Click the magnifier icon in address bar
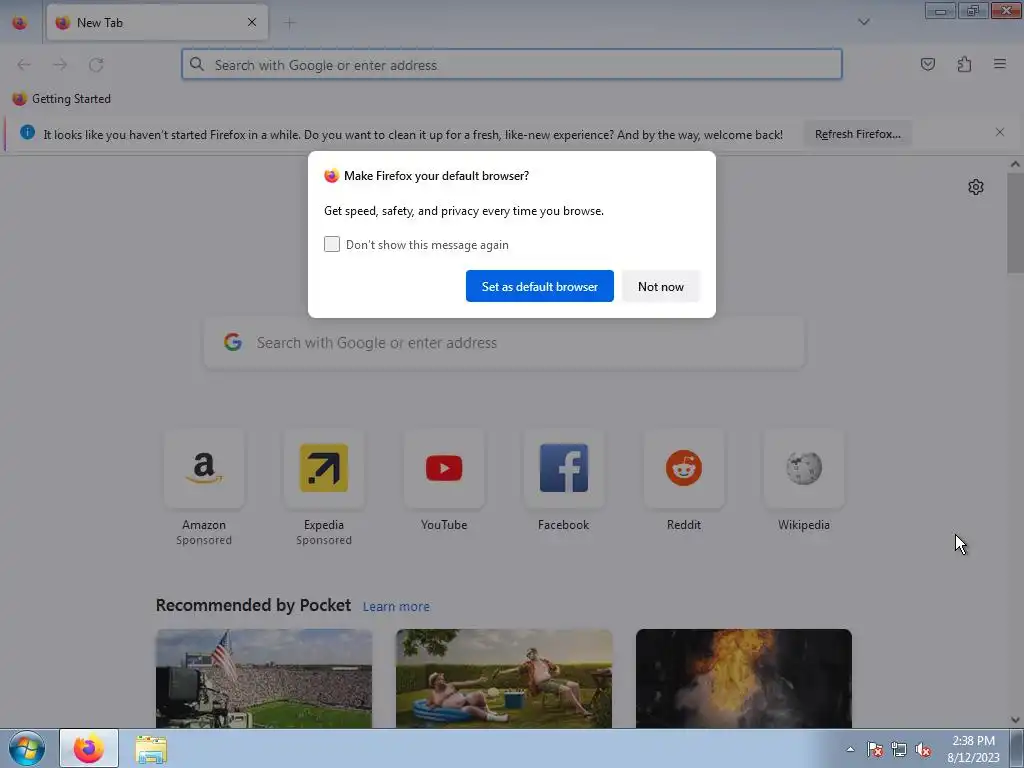The width and height of the screenshot is (1024, 768). pyautogui.click(x=197, y=64)
